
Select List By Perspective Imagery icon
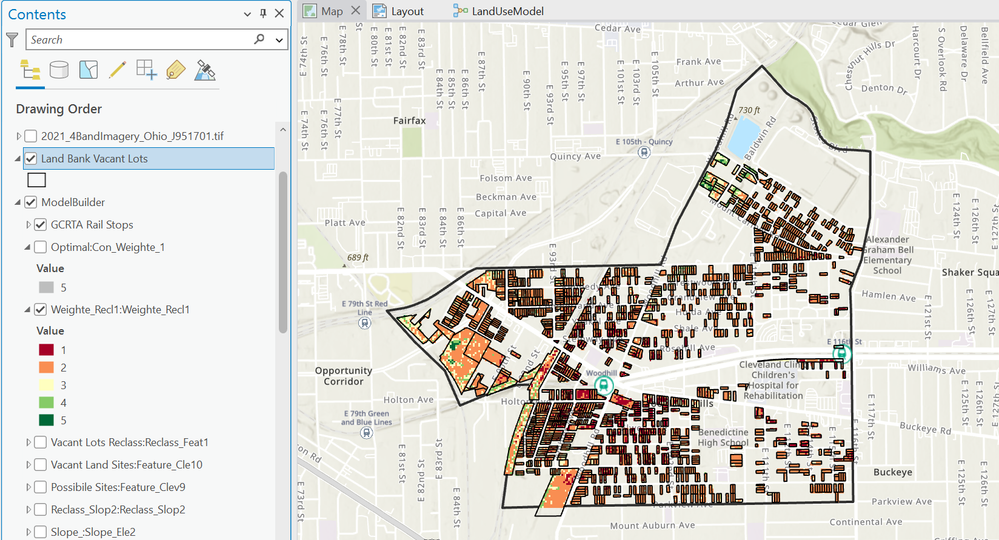(x=205, y=70)
